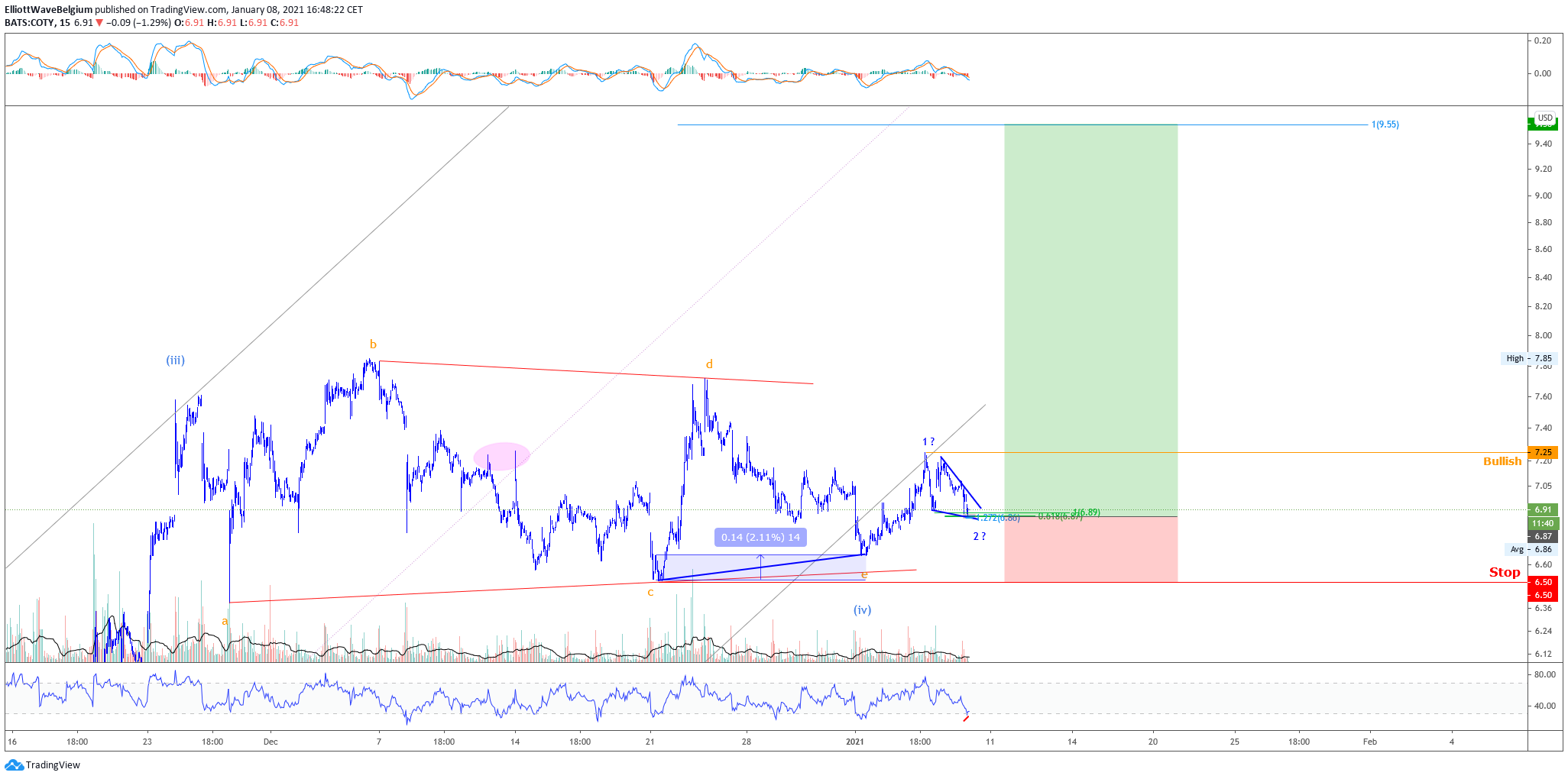Screen dimensions: 1568x779
Task: Select the BATS:COTY, 15 symbol title
Action: 37,22
